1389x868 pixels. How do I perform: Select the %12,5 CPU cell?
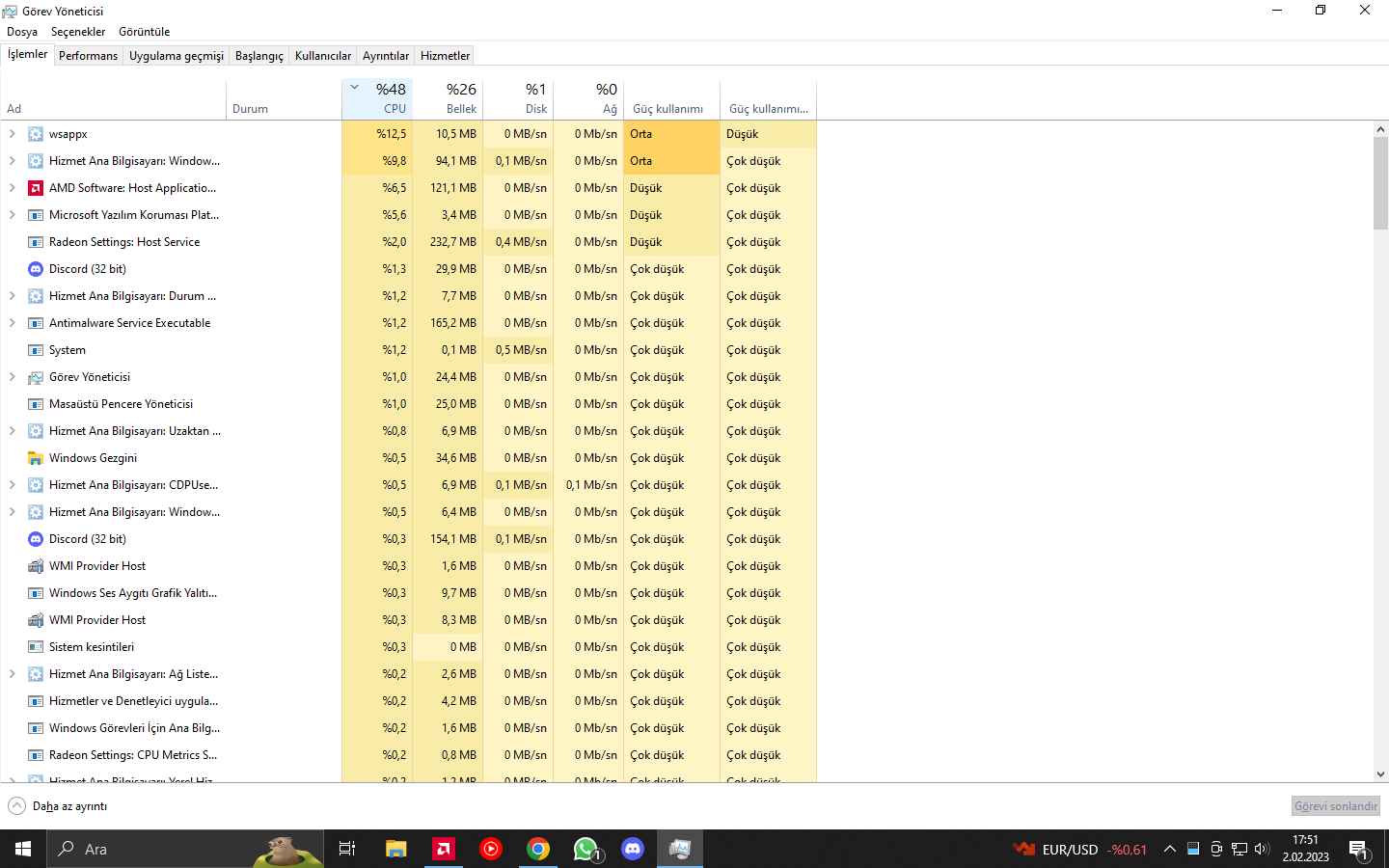point(377,134)
